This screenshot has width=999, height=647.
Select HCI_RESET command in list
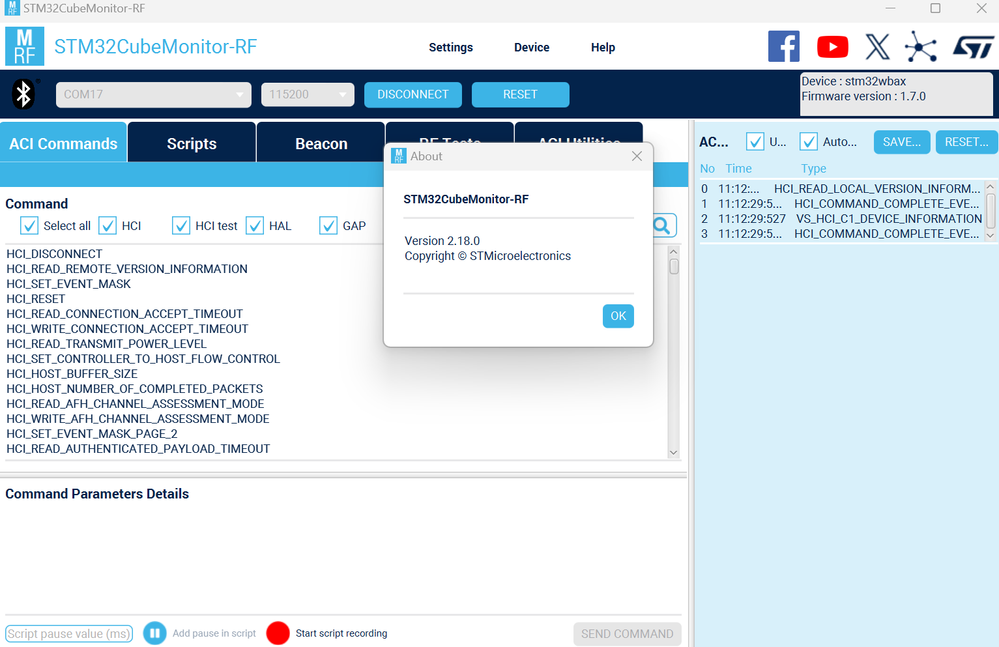(x=36, y=299)
